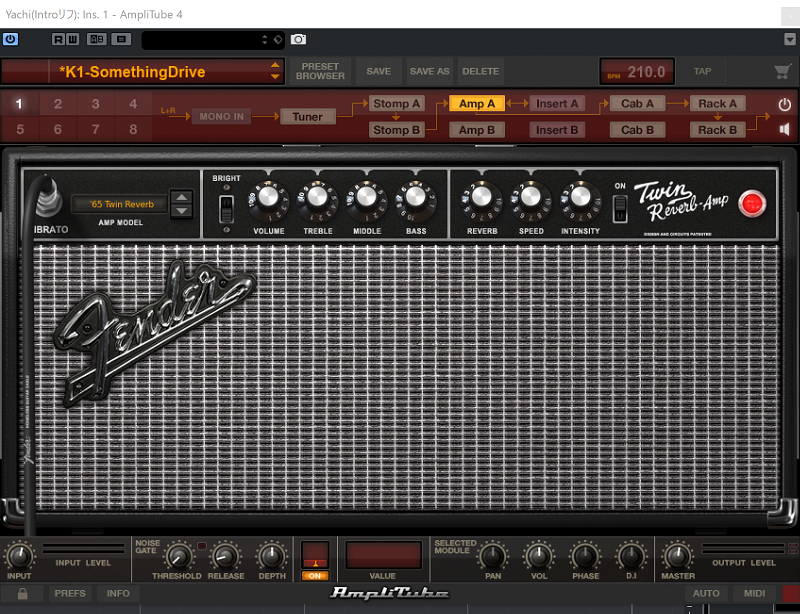The height and width of the screenshot is (614, 800).
Task: Select chain preset slot 2
Action: (x=58, y=104)
